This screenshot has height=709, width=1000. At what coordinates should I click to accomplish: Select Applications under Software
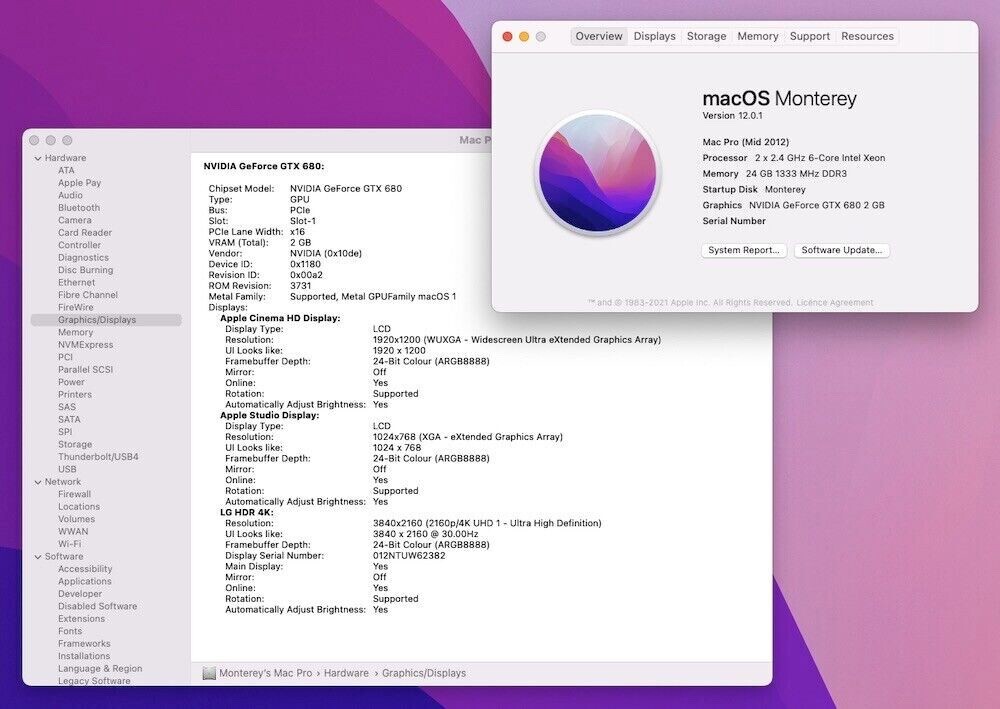click(x=85, y=581)
